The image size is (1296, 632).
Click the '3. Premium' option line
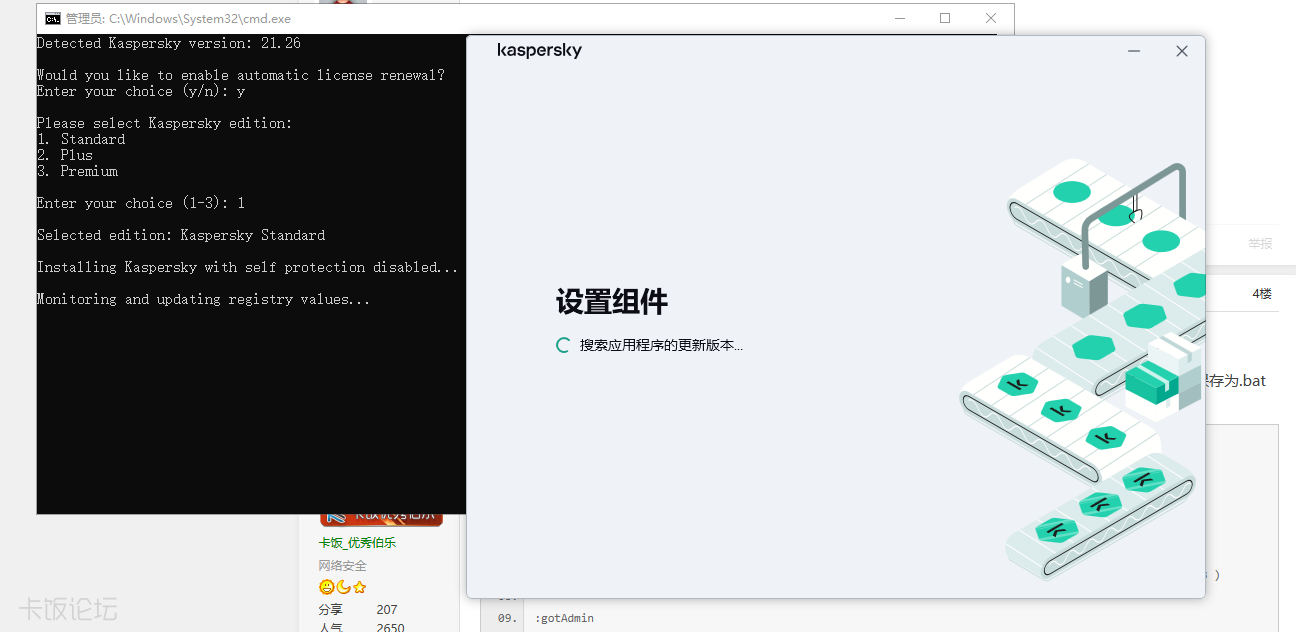[x=77, y=171]
